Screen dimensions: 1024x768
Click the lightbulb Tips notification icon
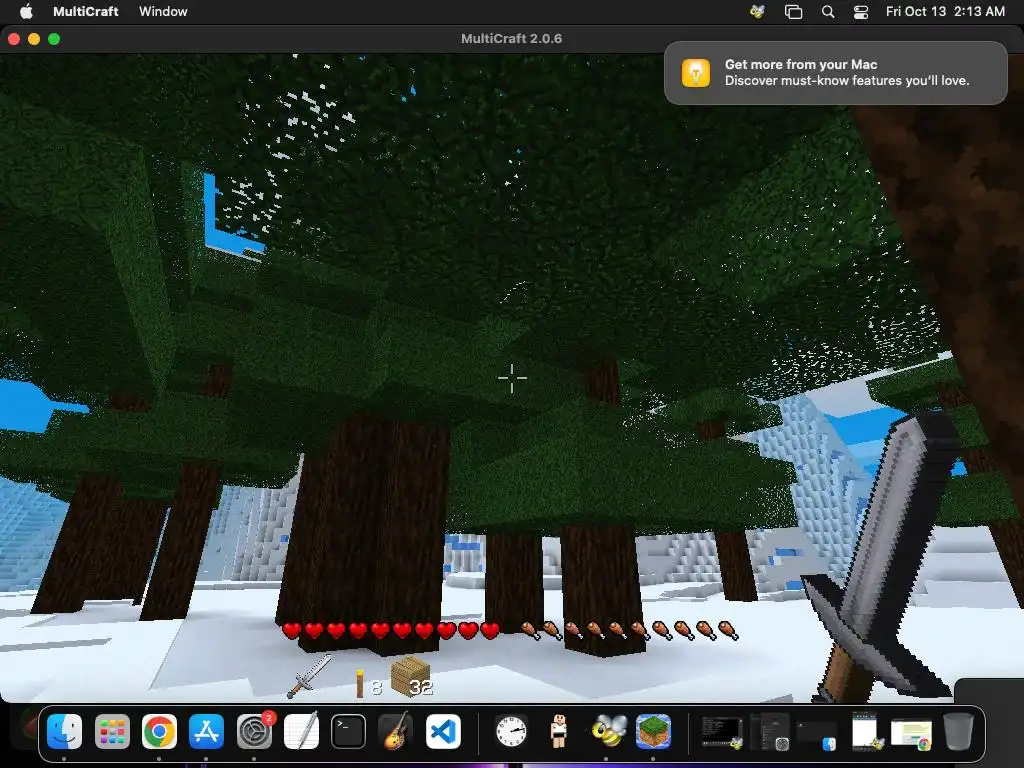point(696,72)
